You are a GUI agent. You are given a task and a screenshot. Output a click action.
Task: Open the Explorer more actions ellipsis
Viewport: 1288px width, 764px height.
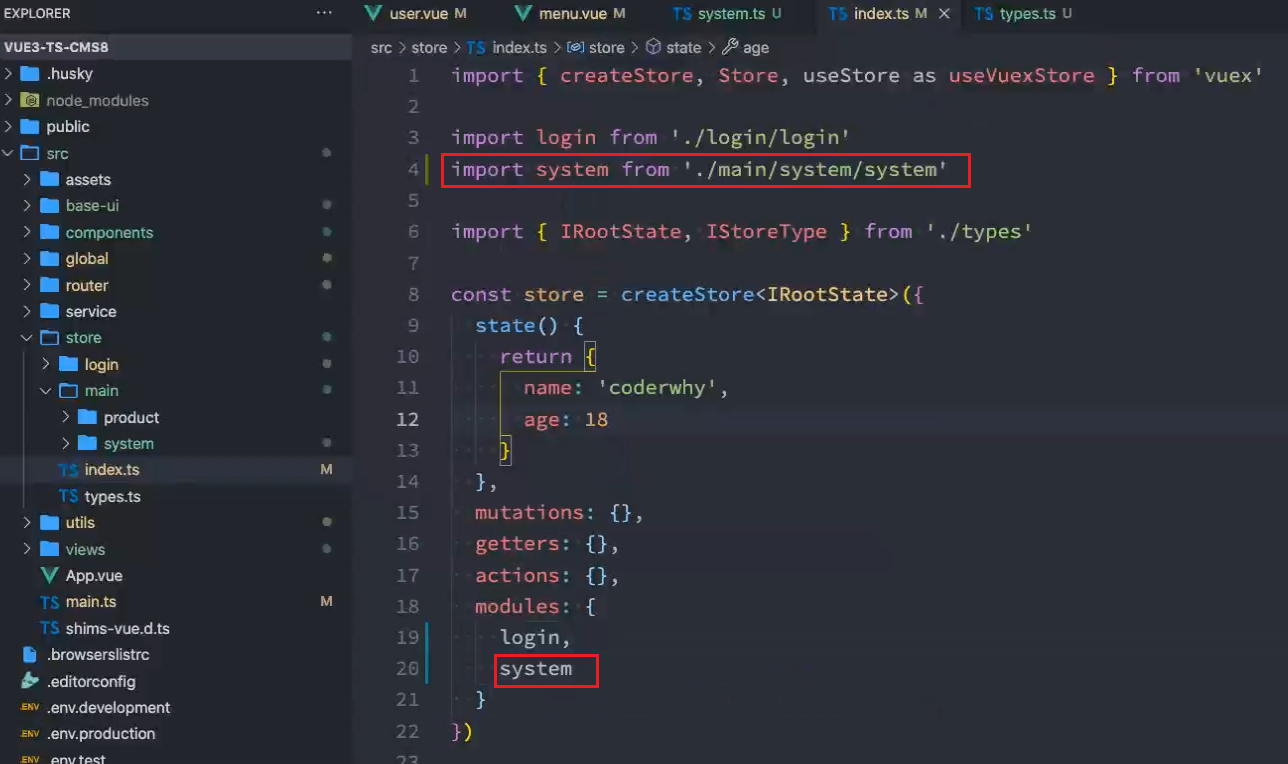(324, 13)
